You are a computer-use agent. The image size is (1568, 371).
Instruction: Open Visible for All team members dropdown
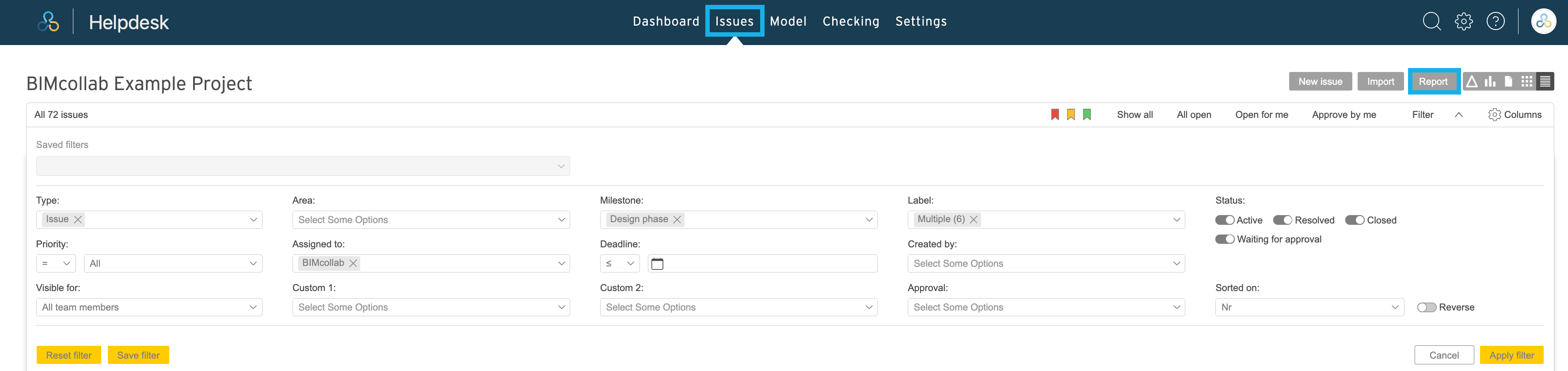point(149,307)
